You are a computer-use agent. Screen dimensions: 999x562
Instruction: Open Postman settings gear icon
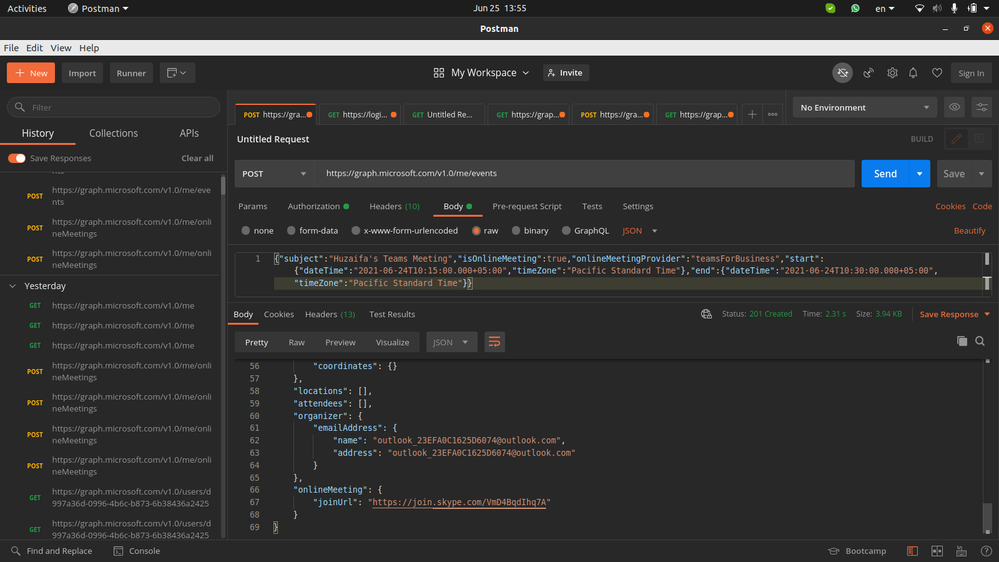click(x=892, y=73)
